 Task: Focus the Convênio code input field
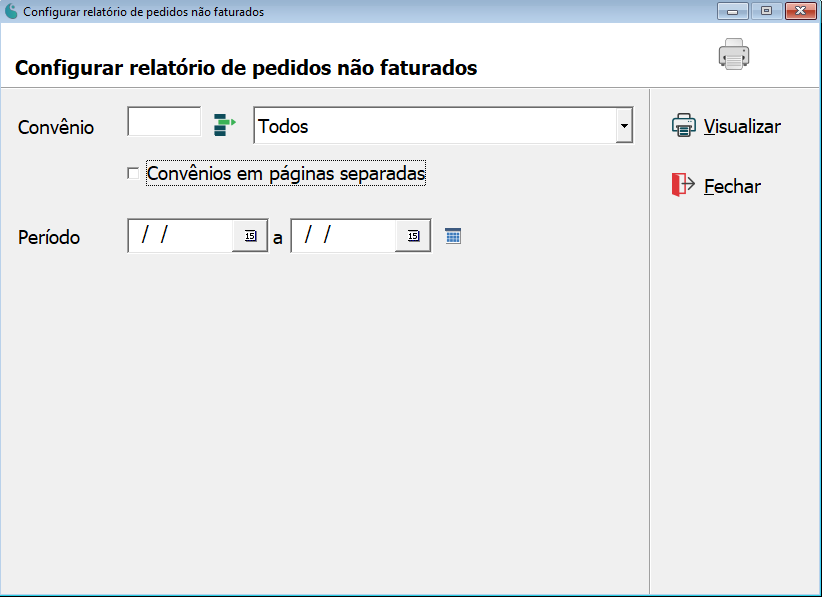164,121
